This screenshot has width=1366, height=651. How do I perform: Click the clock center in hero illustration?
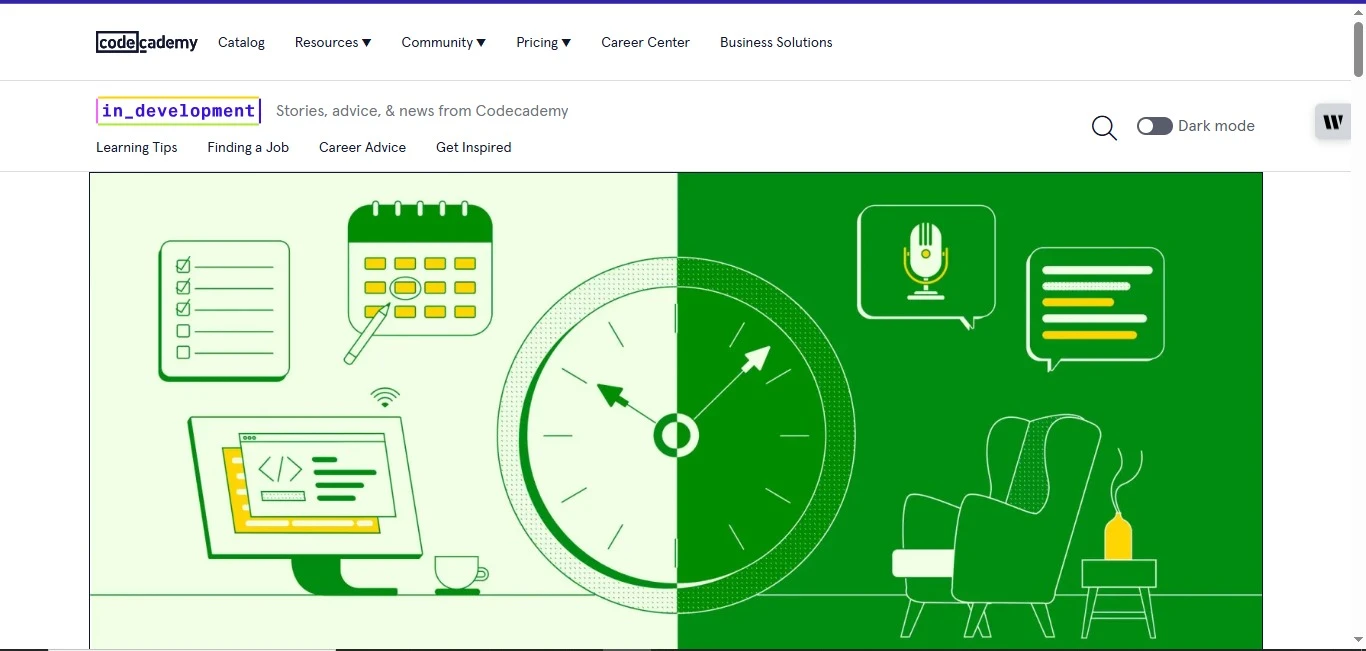click(676, 436)
